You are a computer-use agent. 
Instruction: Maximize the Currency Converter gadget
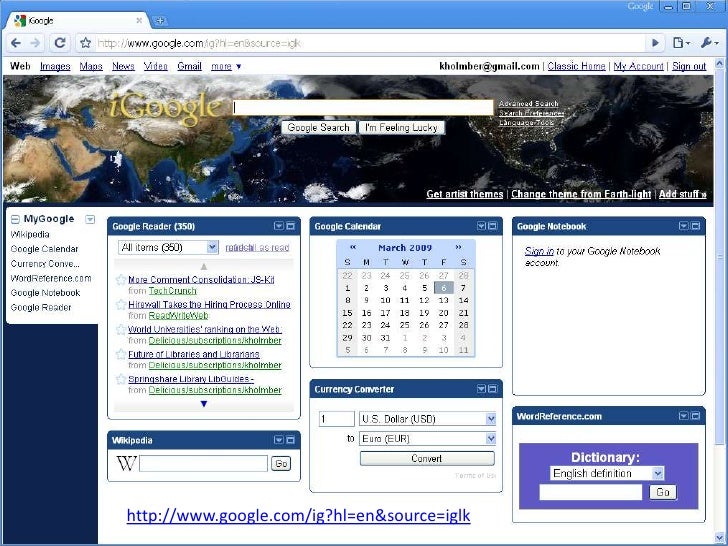pos(493,389)
